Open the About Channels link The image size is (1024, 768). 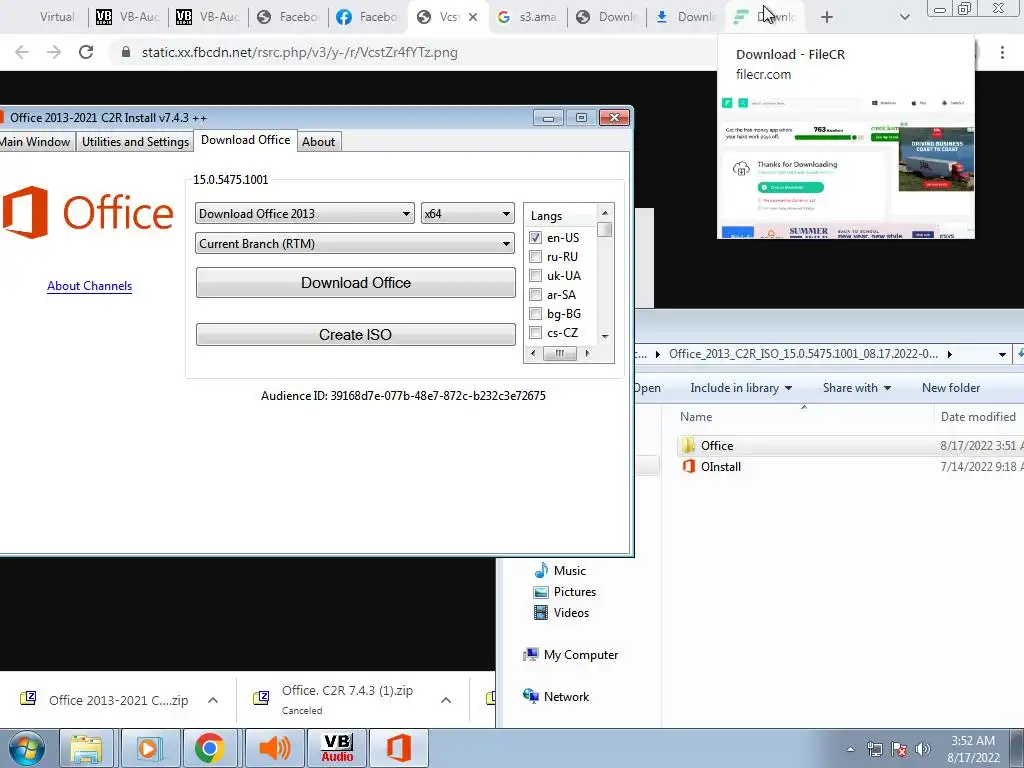89,286
